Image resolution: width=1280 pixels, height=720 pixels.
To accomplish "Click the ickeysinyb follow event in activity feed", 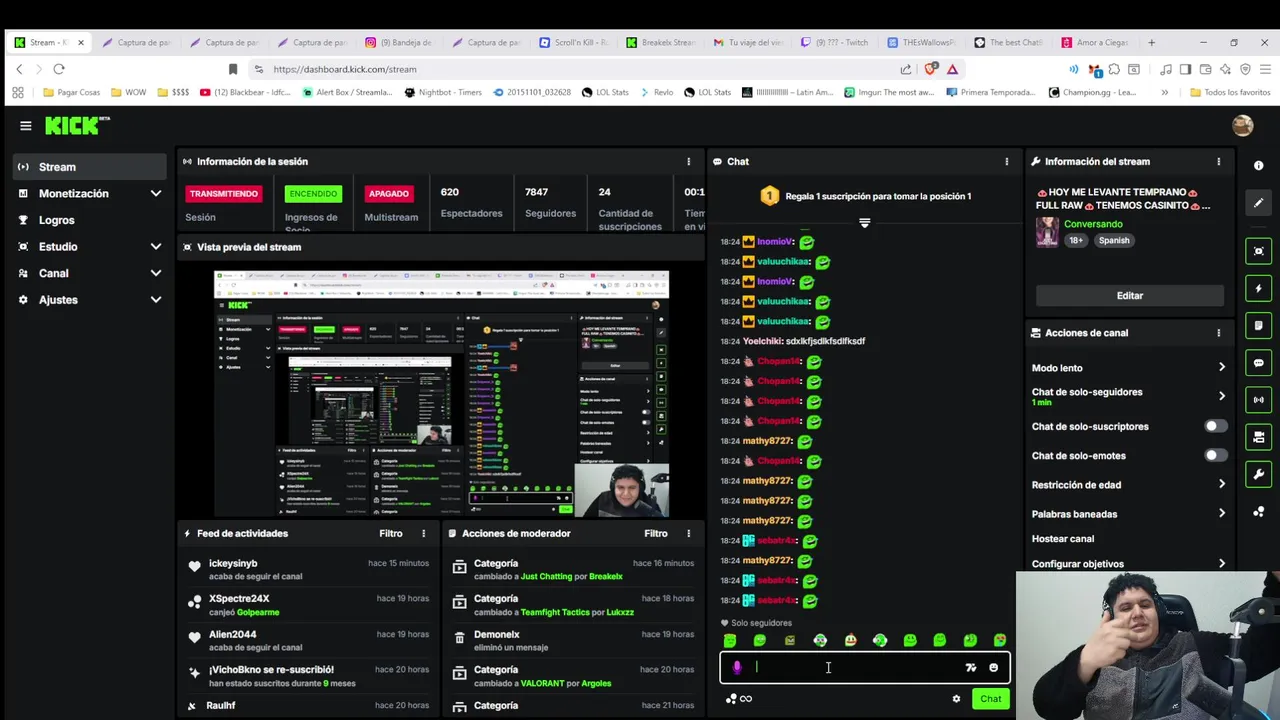I will (x=308, y=569).
